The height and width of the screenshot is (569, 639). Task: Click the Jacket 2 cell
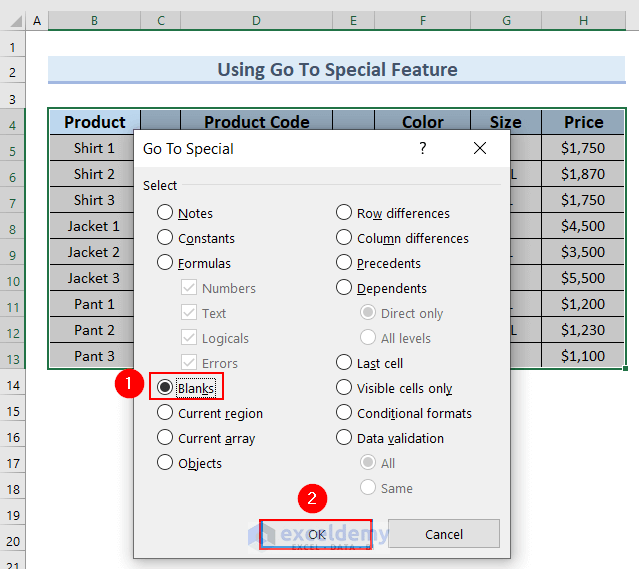pyautogui.click(x=93, y=252)
